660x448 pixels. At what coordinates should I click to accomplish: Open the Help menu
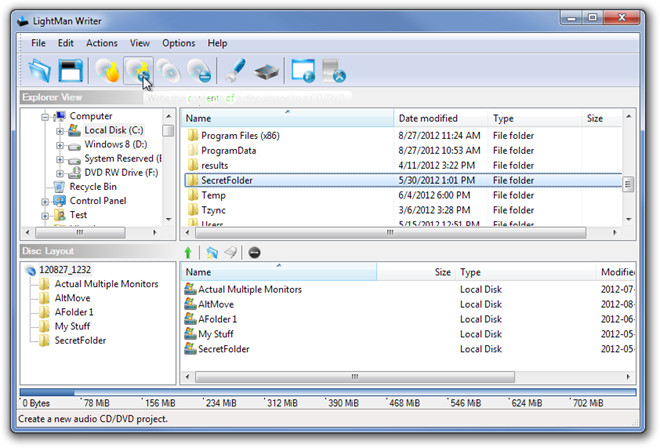point(217,43)
